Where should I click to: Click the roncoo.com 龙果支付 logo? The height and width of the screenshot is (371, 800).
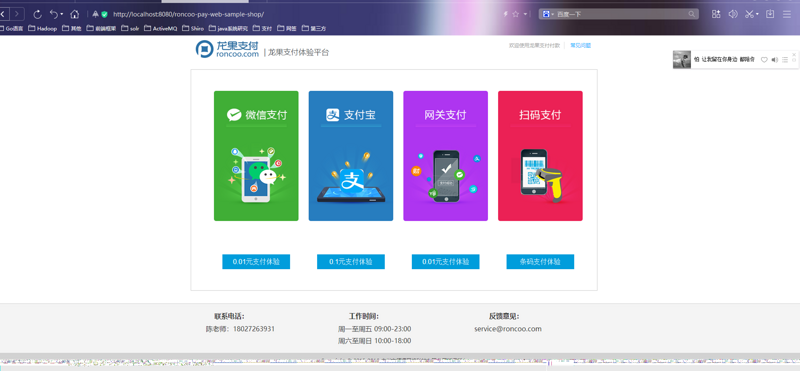(x=228, y=48)
